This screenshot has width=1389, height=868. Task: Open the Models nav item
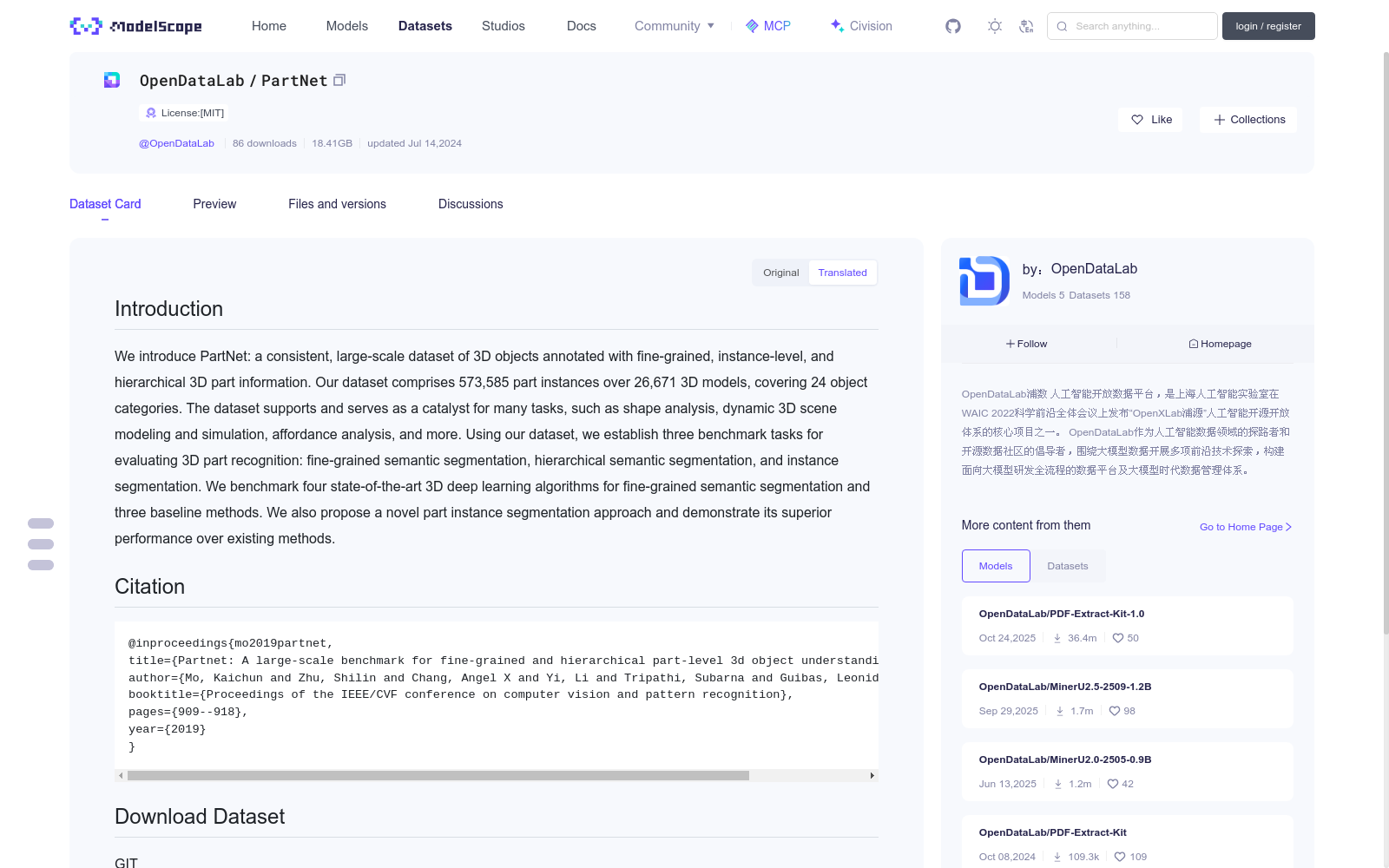(x=347, y=26)
